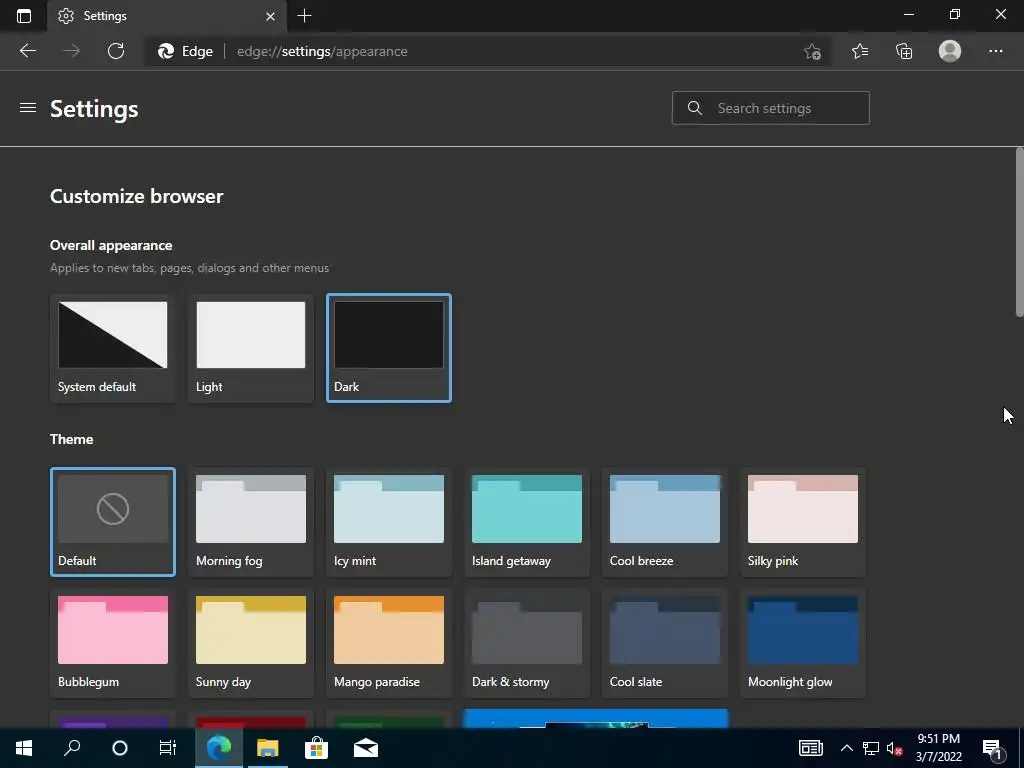Open the vertical tabs actions menu icon
This screenshot has width=1024, height=768.
(24, 16)
